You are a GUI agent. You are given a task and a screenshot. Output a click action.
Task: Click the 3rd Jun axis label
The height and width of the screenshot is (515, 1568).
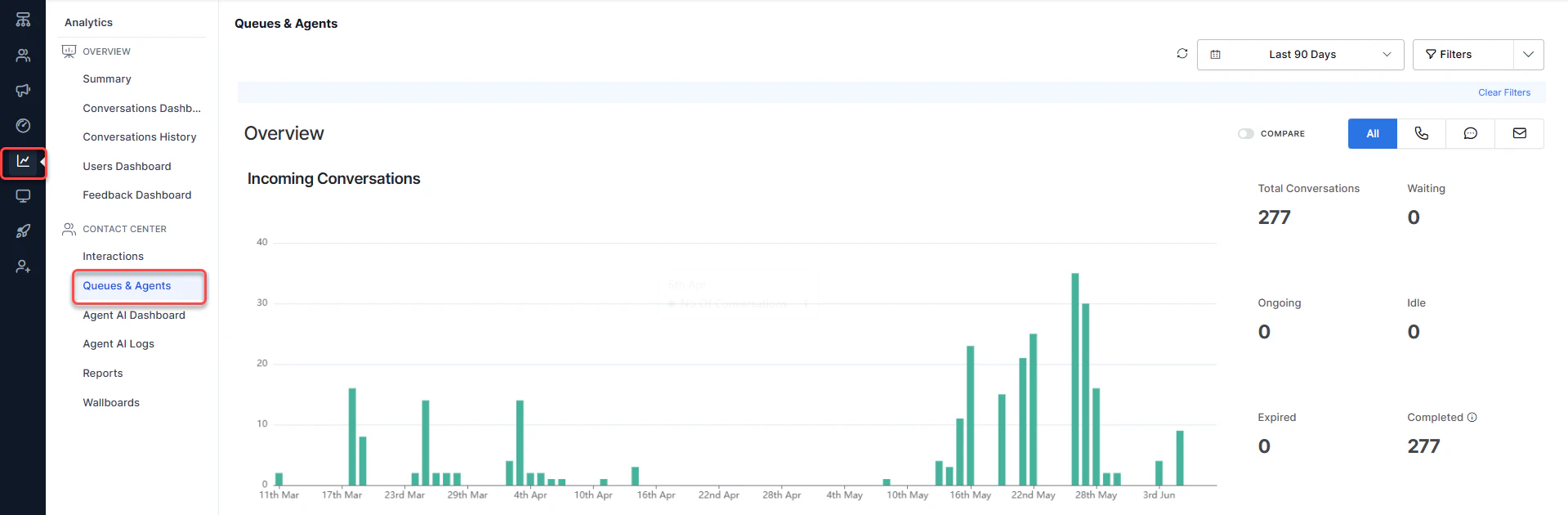click(x=1159, y=495)
